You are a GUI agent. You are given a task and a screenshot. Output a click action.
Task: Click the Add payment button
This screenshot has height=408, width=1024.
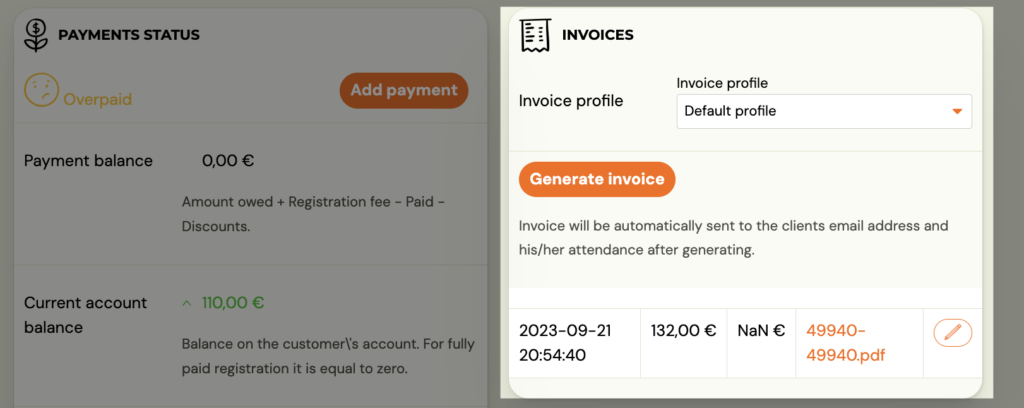tap(404, 90)
